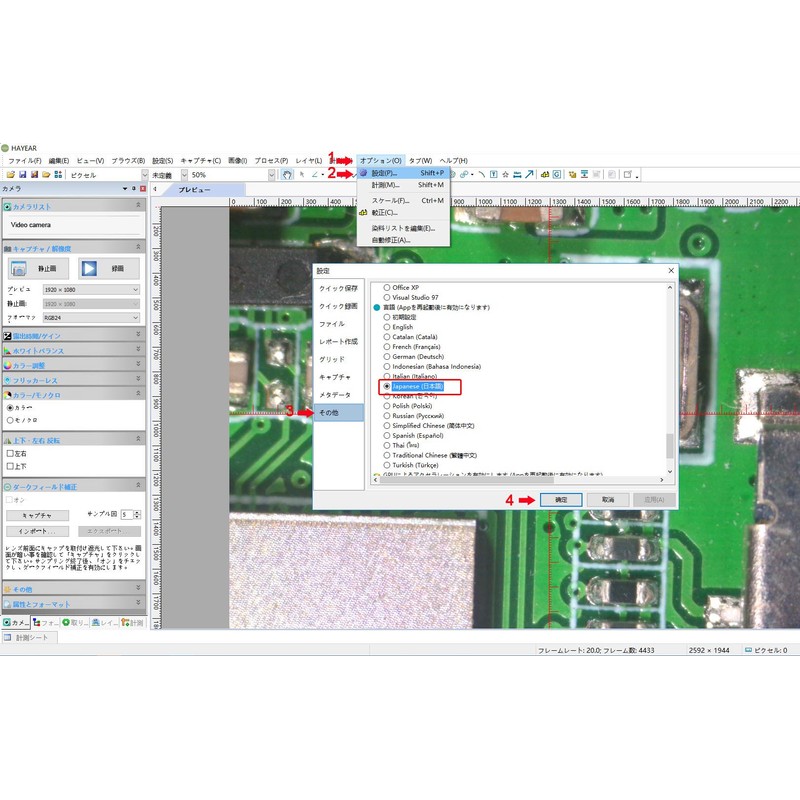Click the open file toolbar icon
Viewport: 800px width, 800px height.
click(x=11, y=174)
